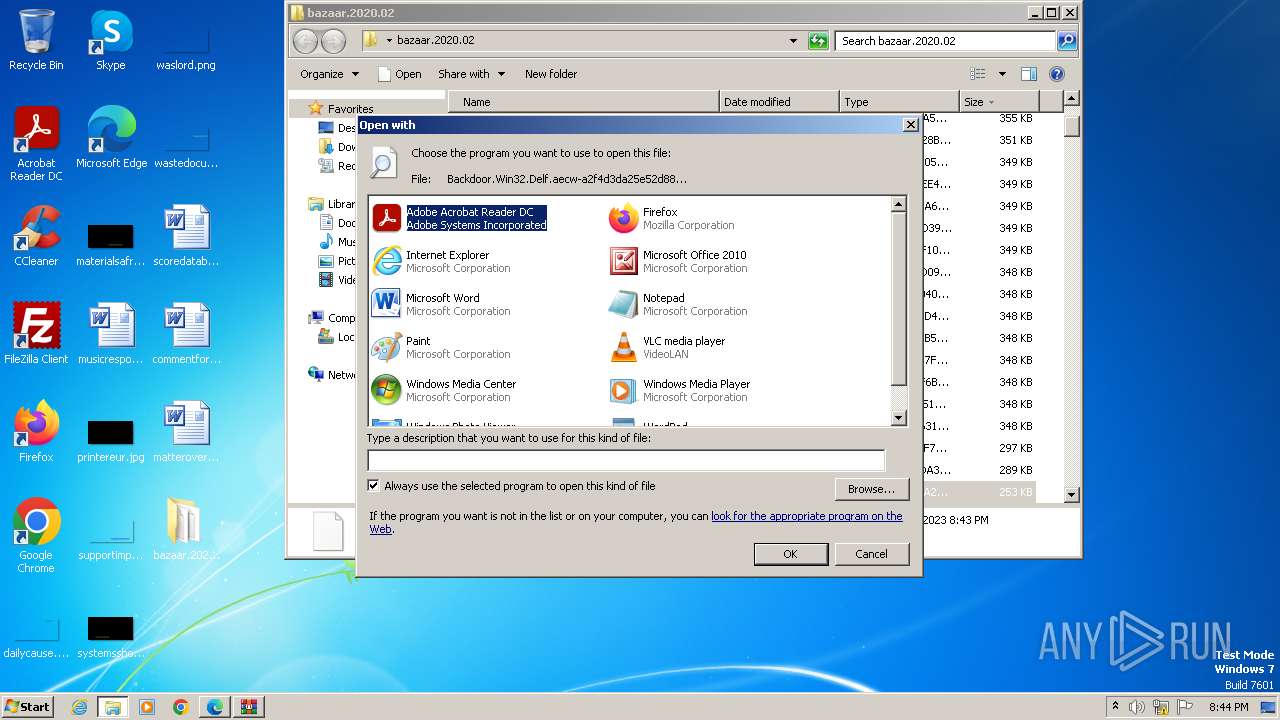Select Skype desktop shortcut
The height and width of the screenshot is (720, 1280).
point(110,40)
